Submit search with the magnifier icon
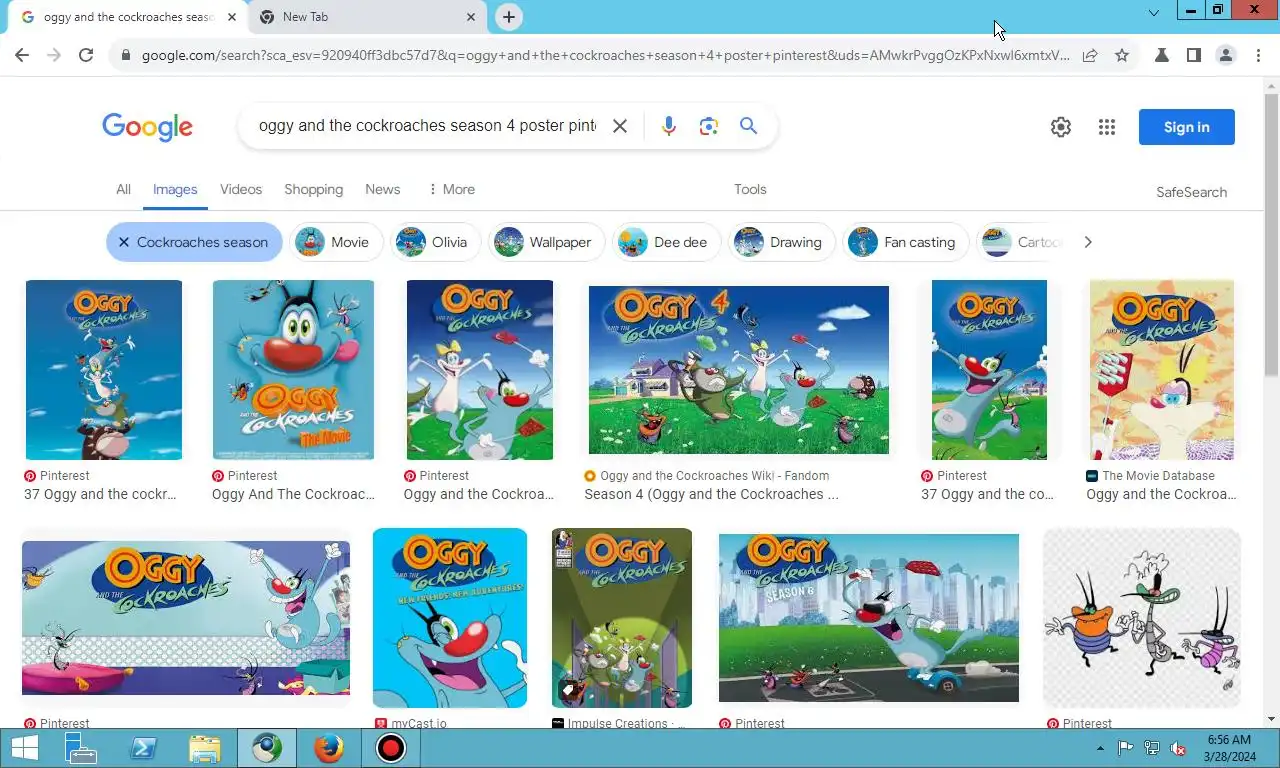This screenshot has width=1280, height=768. (748, 126)
